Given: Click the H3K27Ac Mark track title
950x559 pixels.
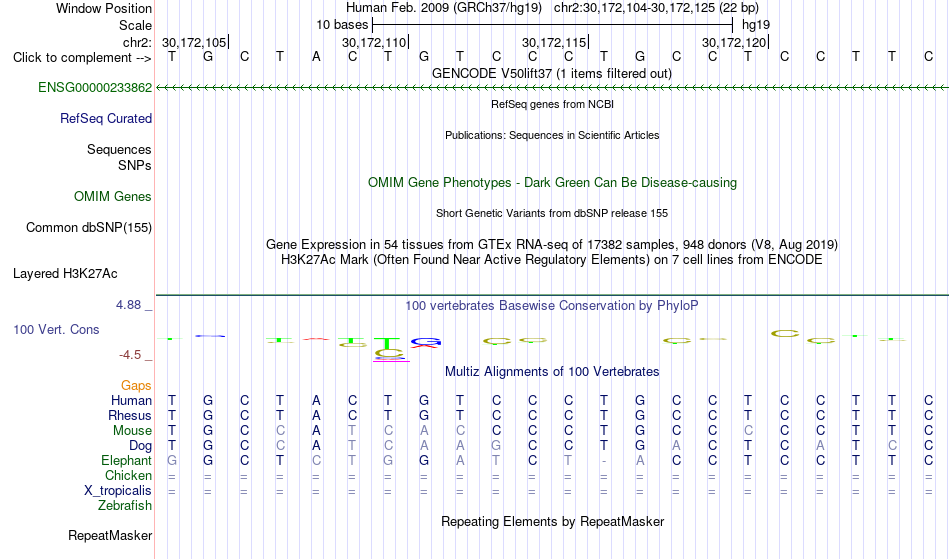Looking at the screenshot, I should 552,260.
